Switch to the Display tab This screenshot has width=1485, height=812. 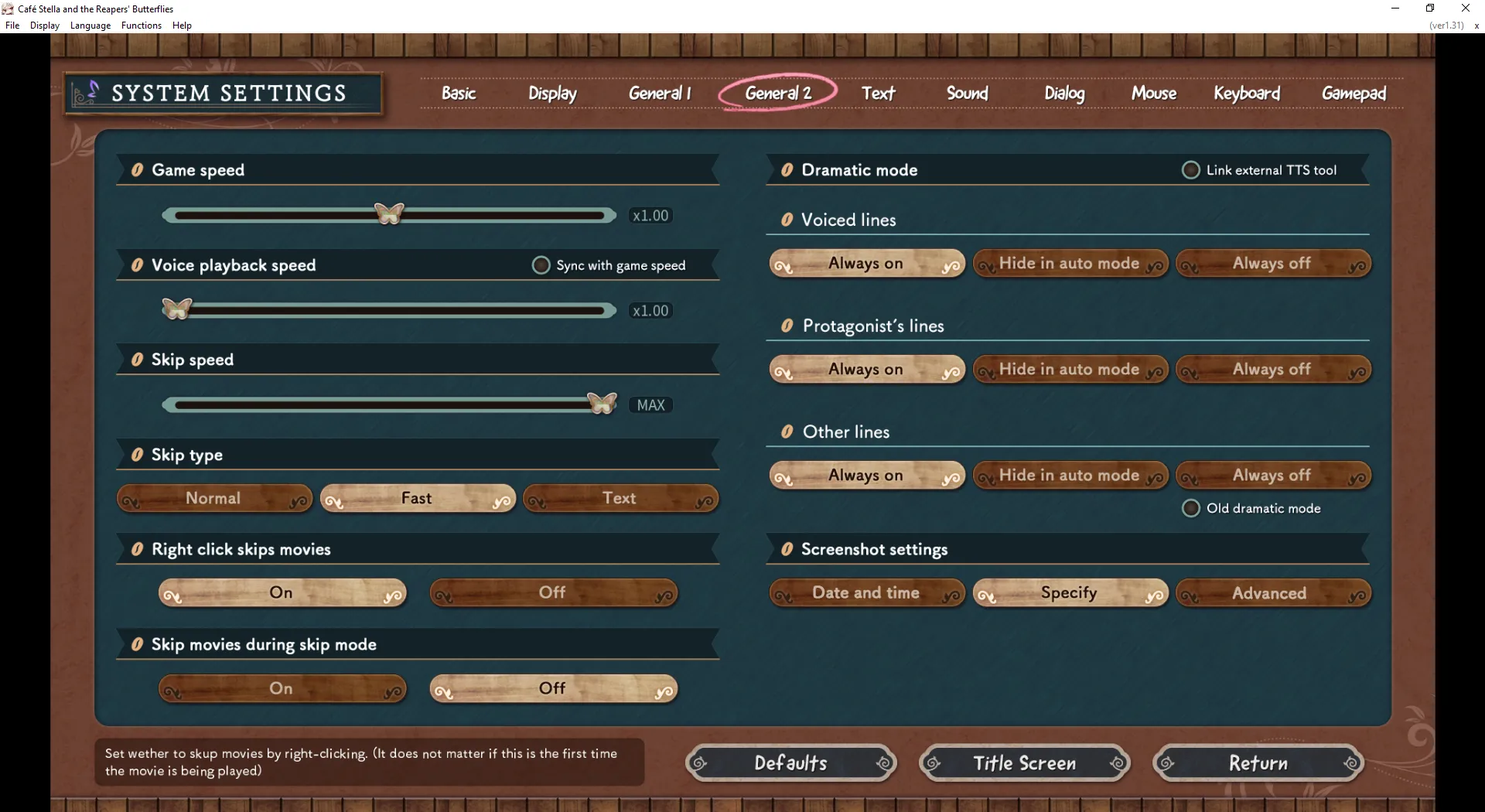coord(552,94)
